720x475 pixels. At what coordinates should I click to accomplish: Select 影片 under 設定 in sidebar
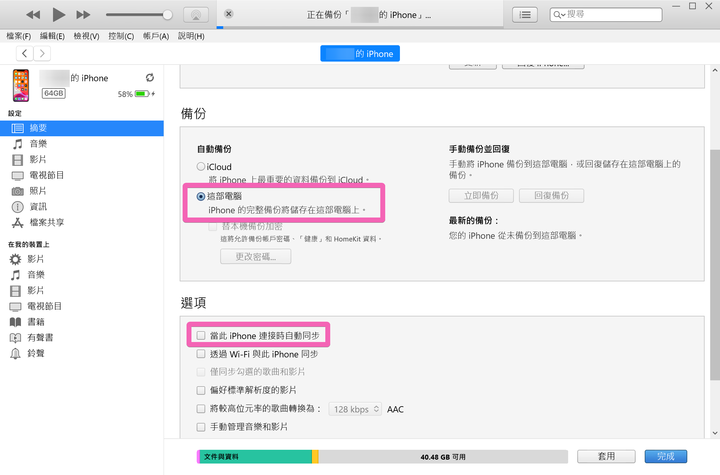coord(82,159)
